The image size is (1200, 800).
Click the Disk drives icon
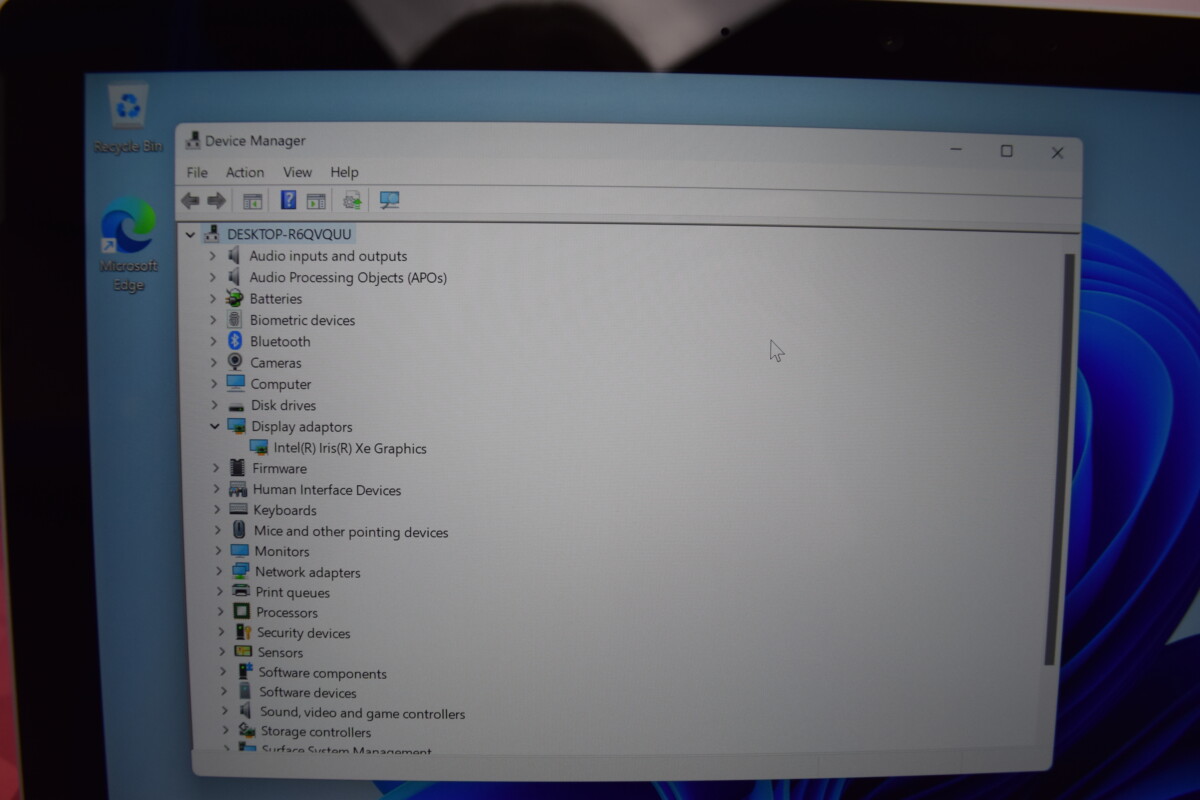[x=236, y=406]
